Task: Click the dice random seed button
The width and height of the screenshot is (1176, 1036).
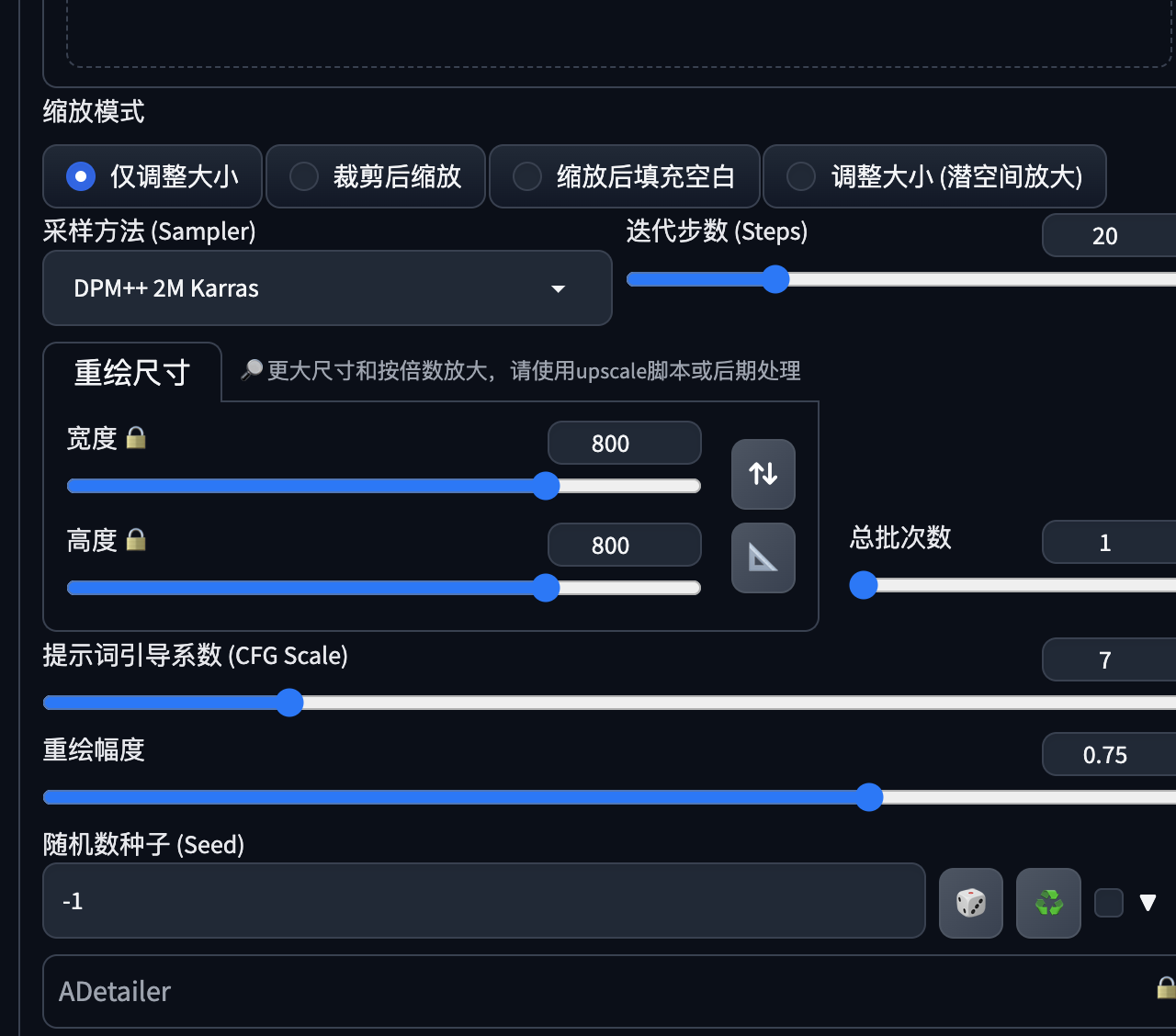Action: tap(970, 903)
